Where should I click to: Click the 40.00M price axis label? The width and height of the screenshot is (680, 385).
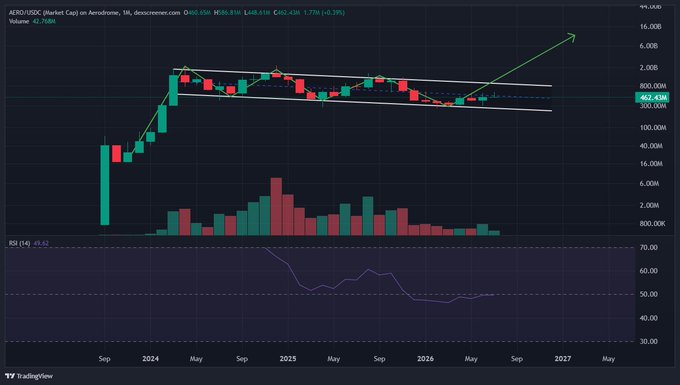pos(651,146)
